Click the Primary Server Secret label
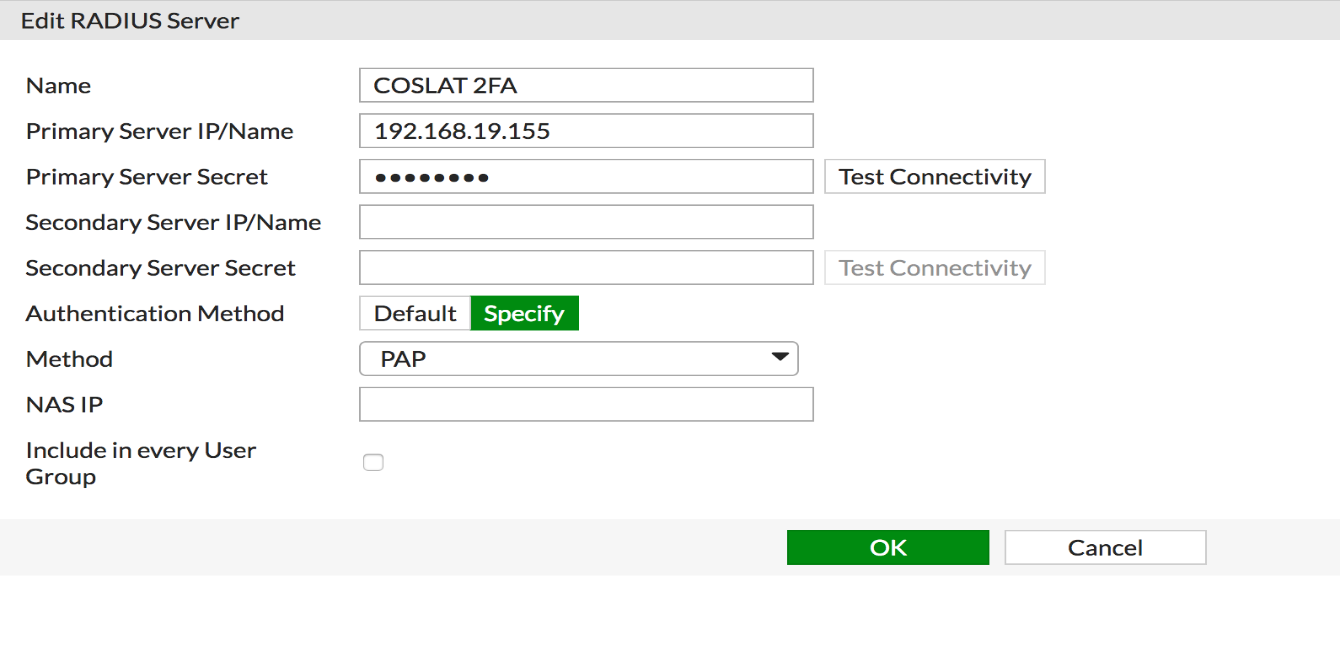Viewport: 1340px width, 651px height. [147, 177]
